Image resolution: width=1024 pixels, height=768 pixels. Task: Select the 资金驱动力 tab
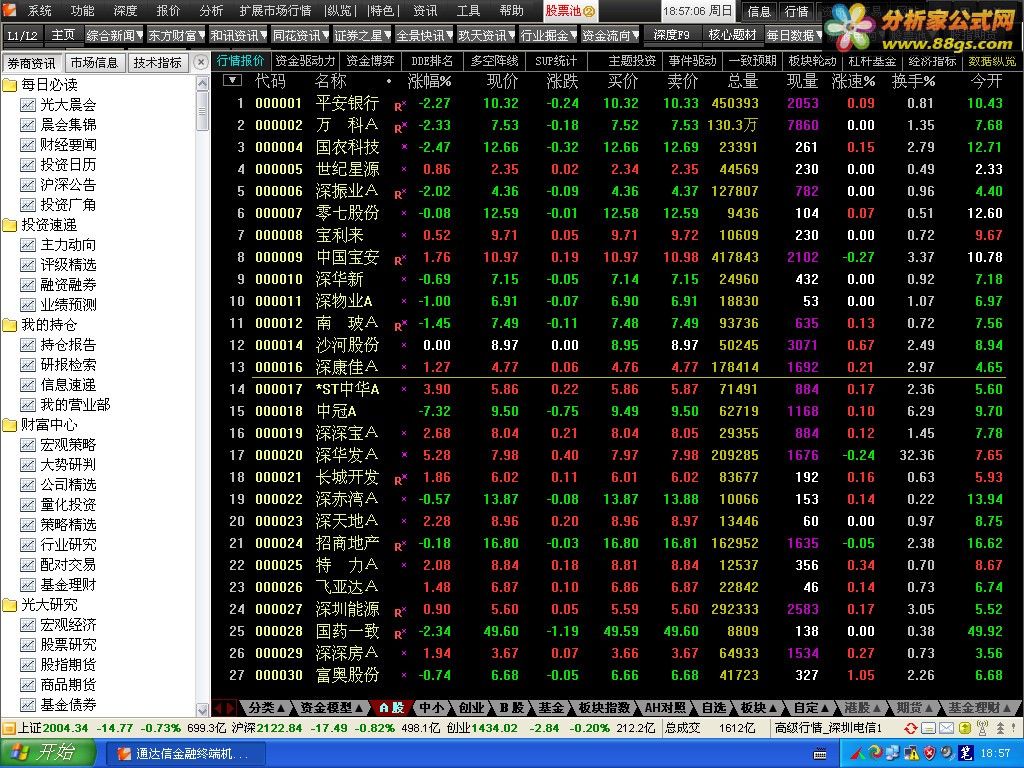coord(305,61)
